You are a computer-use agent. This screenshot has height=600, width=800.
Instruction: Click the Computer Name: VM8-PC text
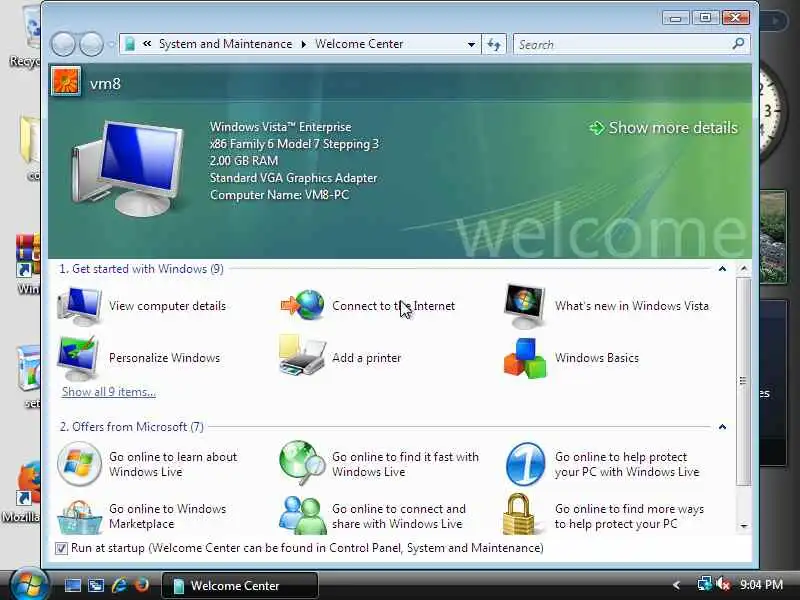click(279, 195)
